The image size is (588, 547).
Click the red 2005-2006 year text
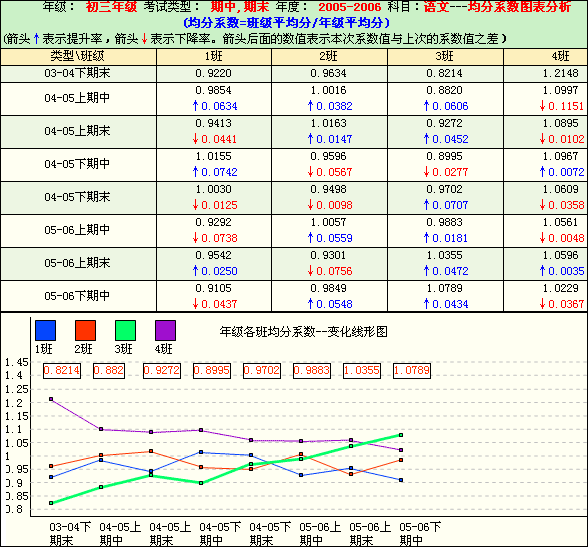pyautogui.click(x=349, y=6)
